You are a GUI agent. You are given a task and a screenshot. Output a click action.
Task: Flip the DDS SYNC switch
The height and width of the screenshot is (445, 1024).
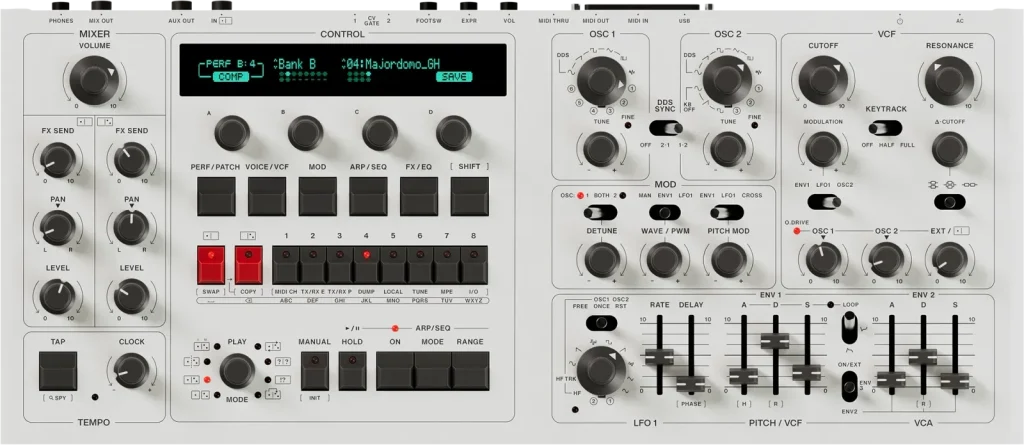(x=667, y=128)
